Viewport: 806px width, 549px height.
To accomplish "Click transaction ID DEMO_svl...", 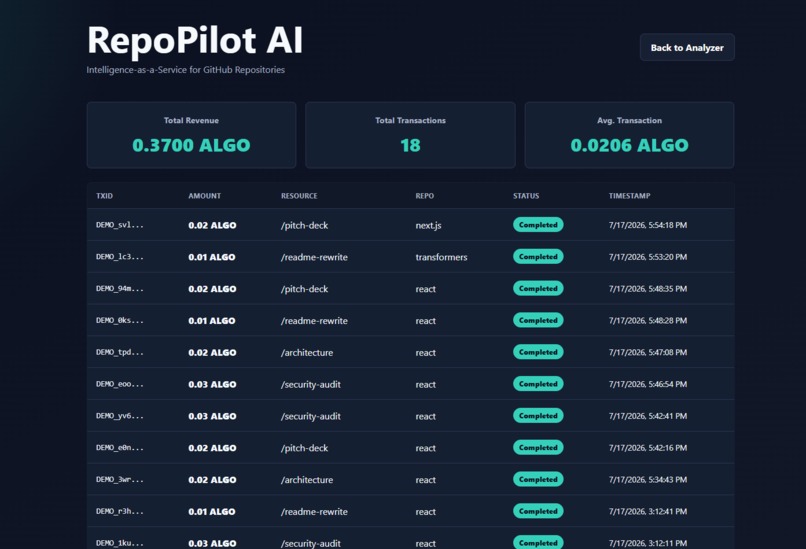I will [120, 225].
